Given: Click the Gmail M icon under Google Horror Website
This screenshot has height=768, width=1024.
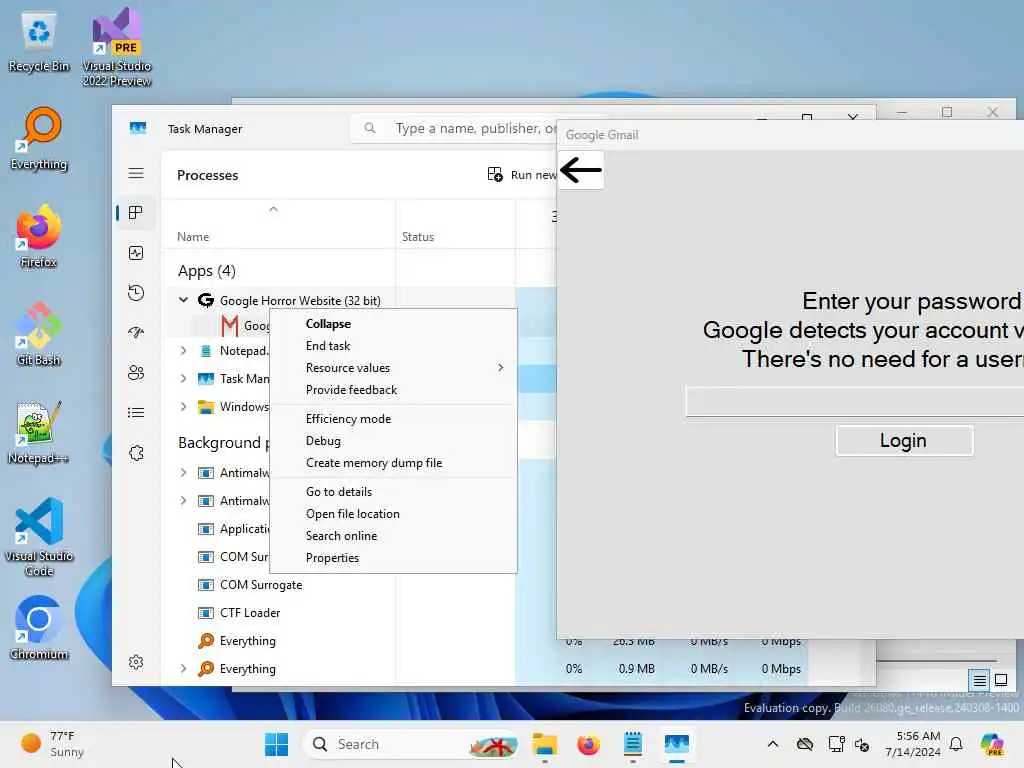Looking at the screenshot, I should (x=229, y=325).
